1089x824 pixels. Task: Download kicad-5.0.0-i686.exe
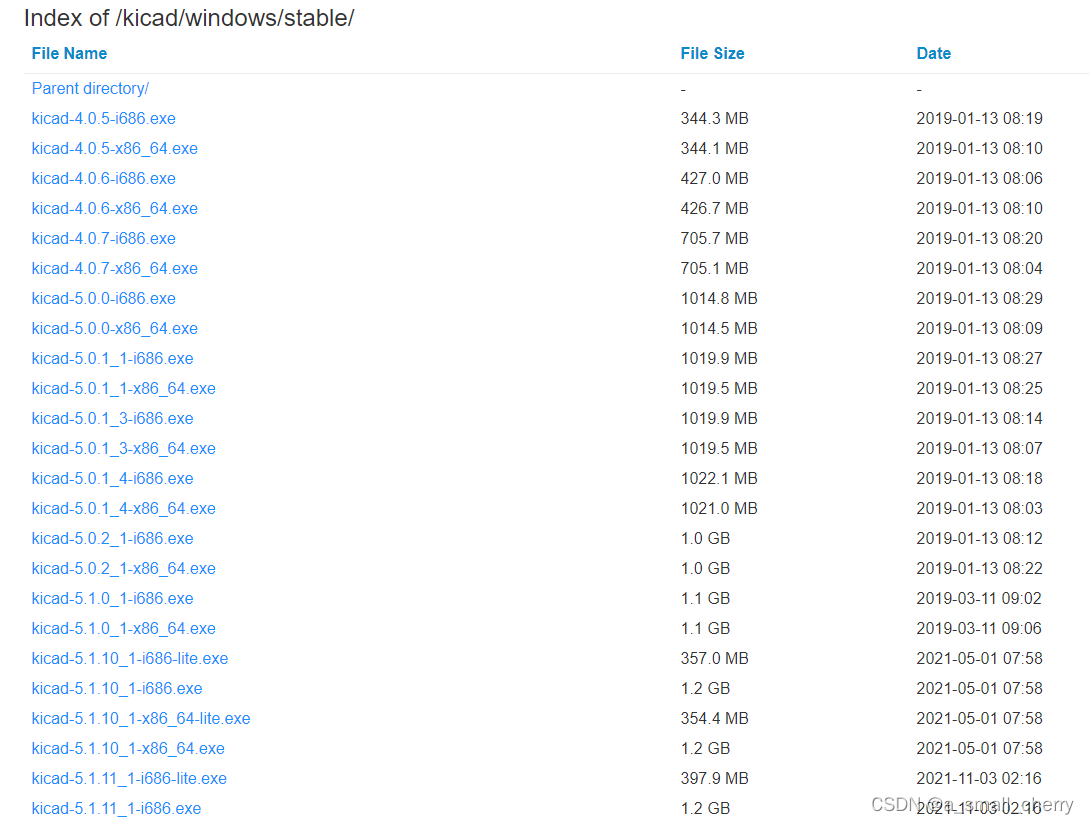(x=103, y=299)
